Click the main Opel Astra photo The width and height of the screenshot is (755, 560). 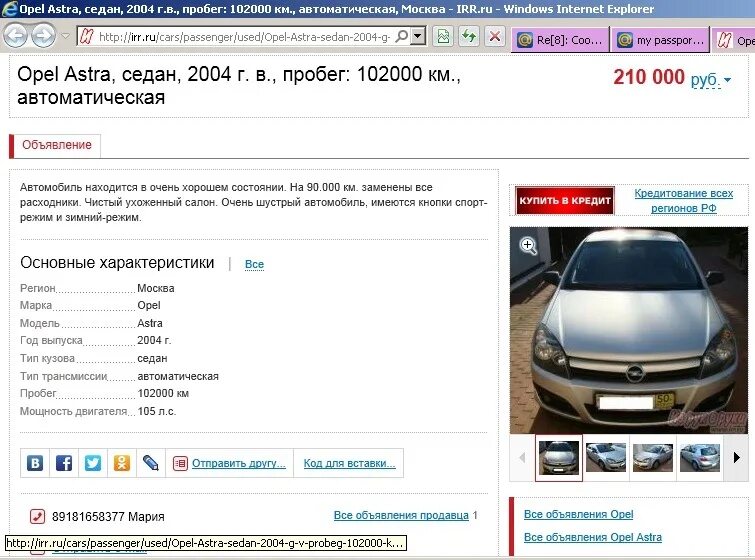629,330
